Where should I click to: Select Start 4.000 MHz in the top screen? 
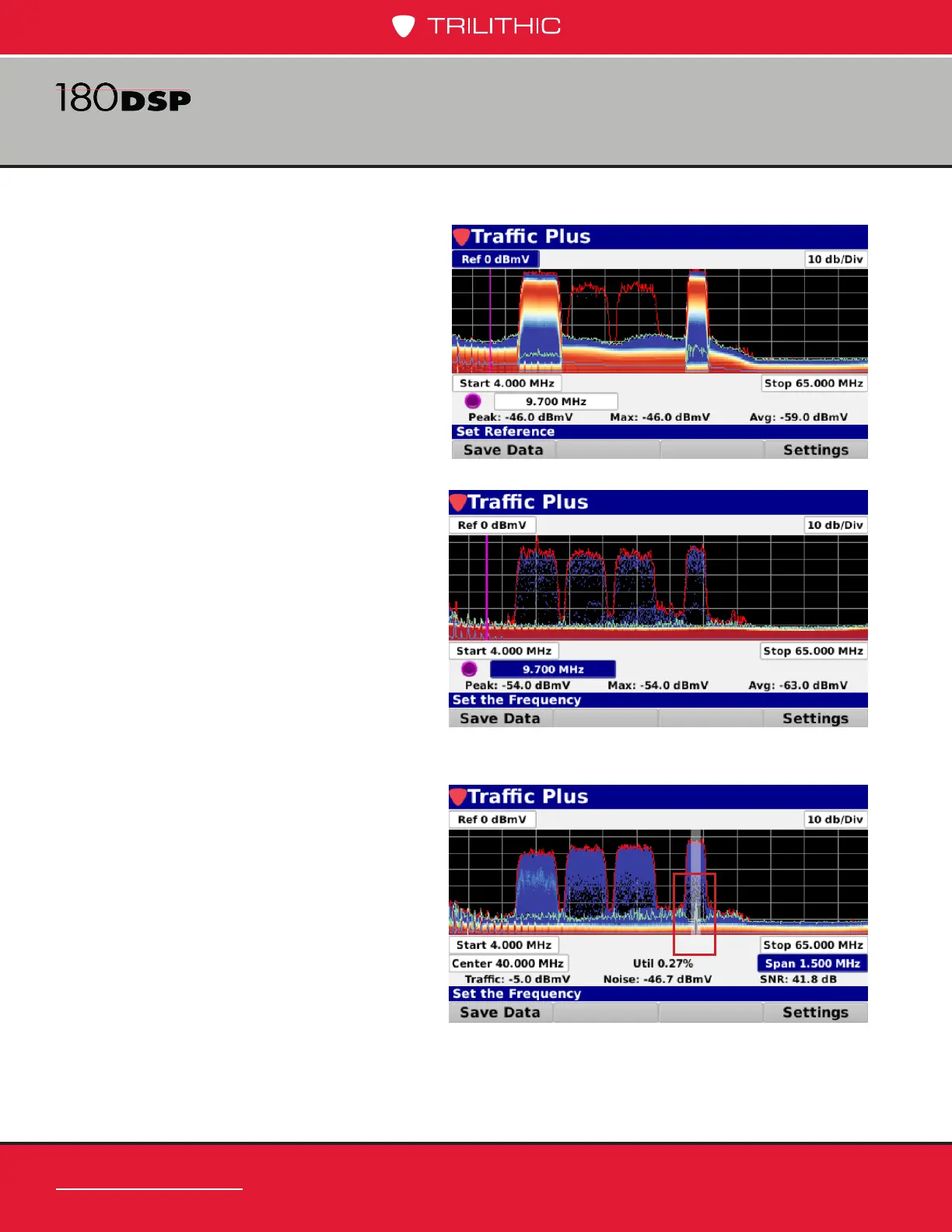507,383
